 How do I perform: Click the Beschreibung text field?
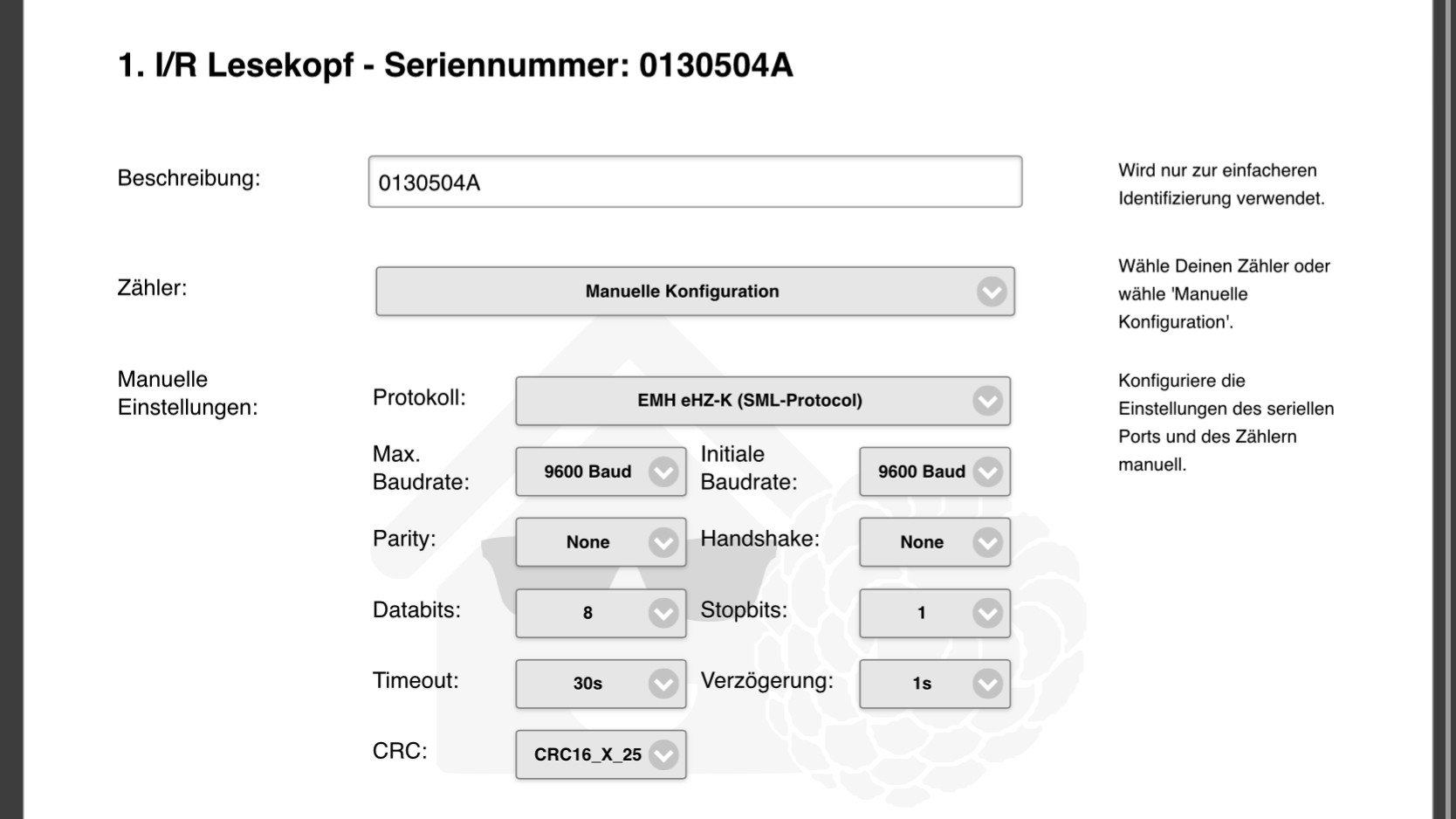[x=695, y=182]
